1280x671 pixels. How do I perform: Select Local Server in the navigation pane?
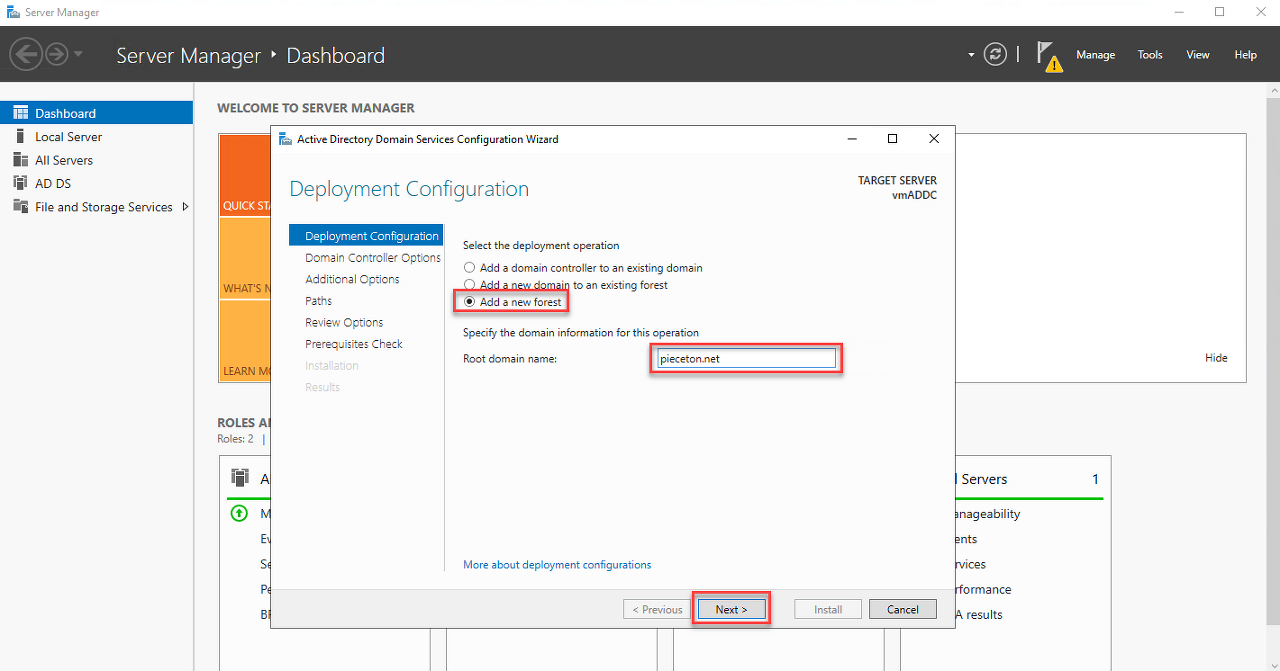(68, 137)
